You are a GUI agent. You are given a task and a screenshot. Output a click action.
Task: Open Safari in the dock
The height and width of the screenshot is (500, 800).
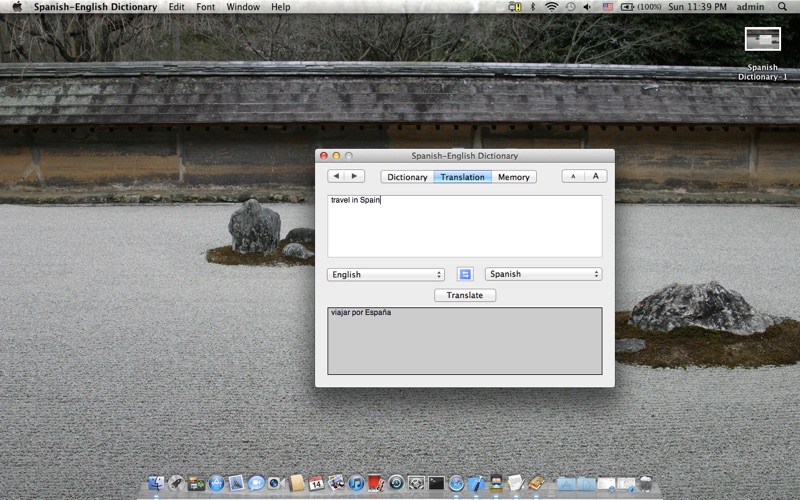point(456,483)
